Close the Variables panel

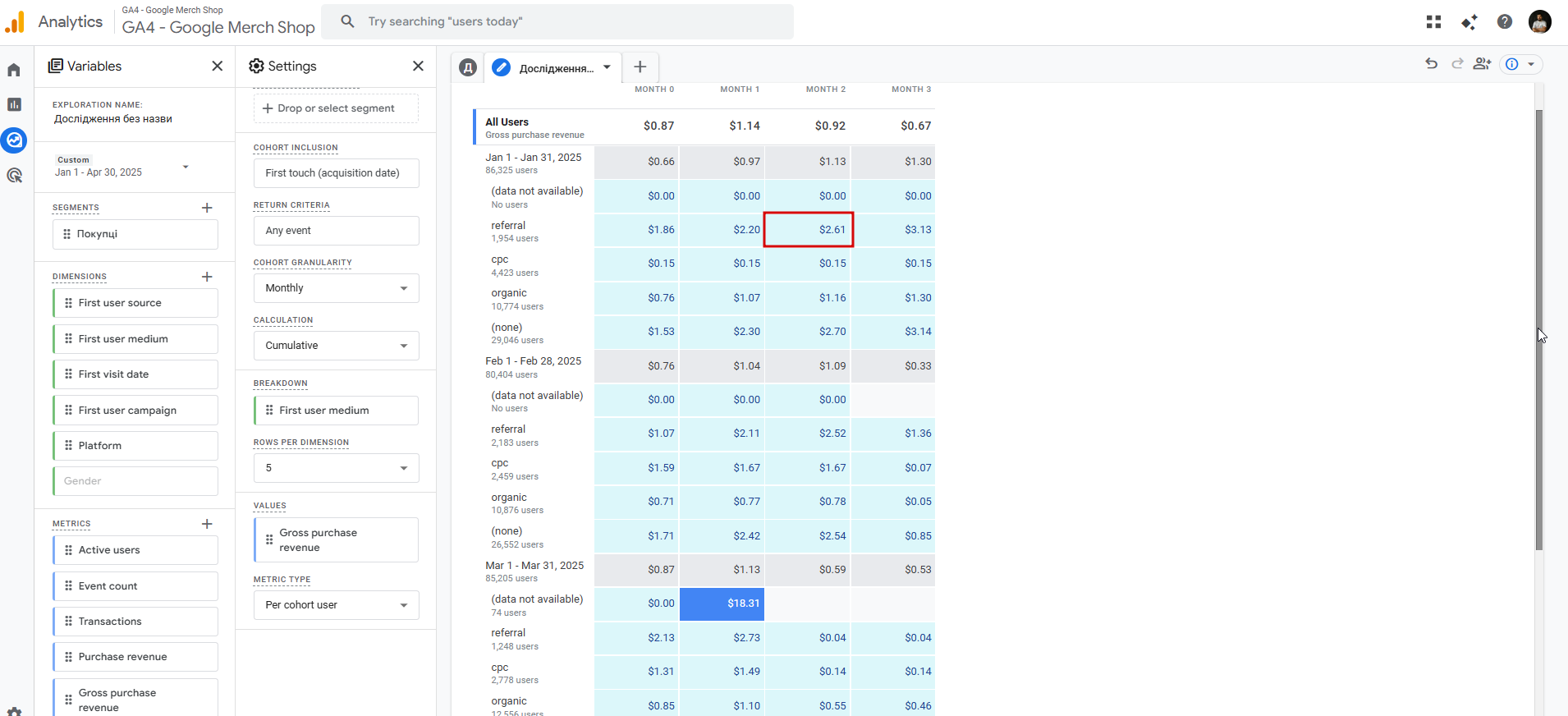tap(217, 66)
